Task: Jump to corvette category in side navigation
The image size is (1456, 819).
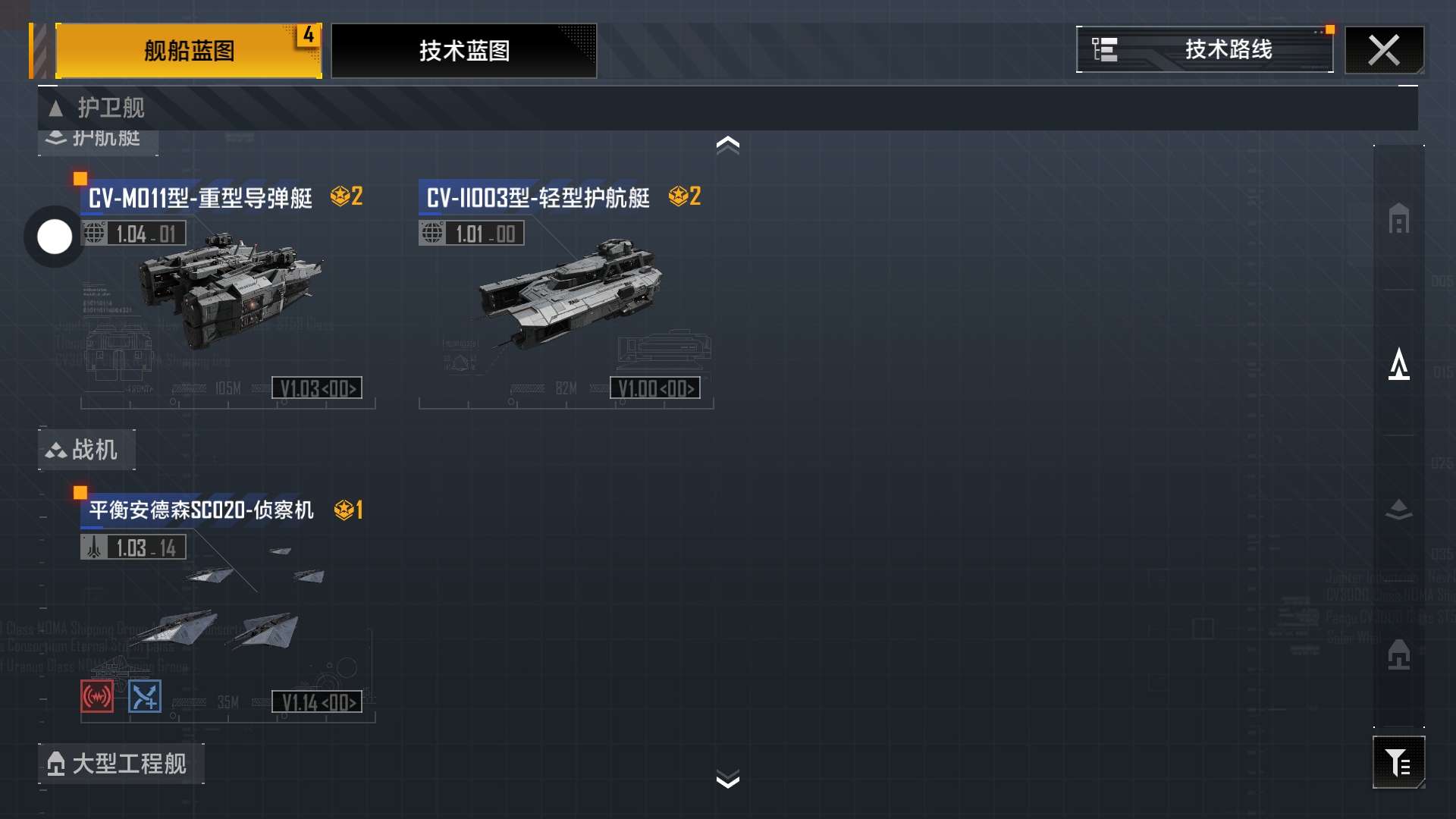Action: 1398,510
